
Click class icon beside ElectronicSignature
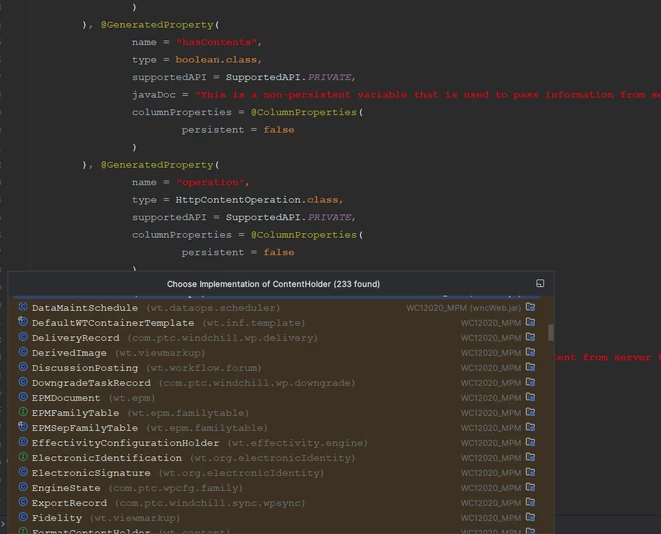click(23, 472)
